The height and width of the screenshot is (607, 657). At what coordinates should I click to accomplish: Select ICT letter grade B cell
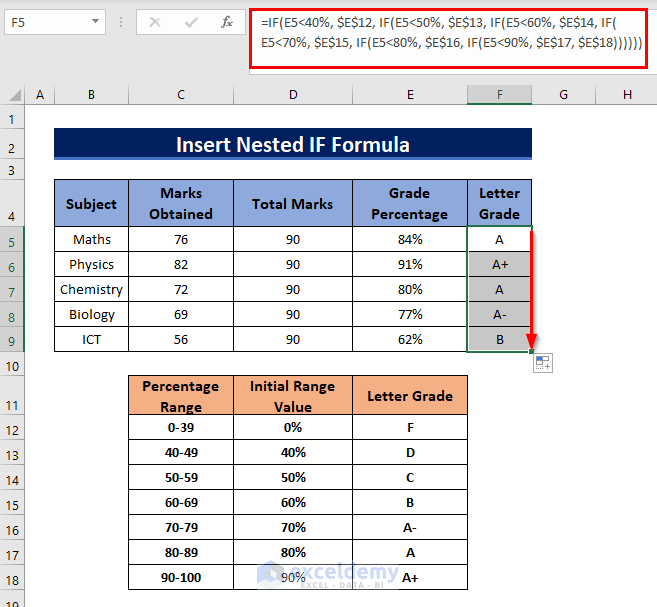click(499, 339)
